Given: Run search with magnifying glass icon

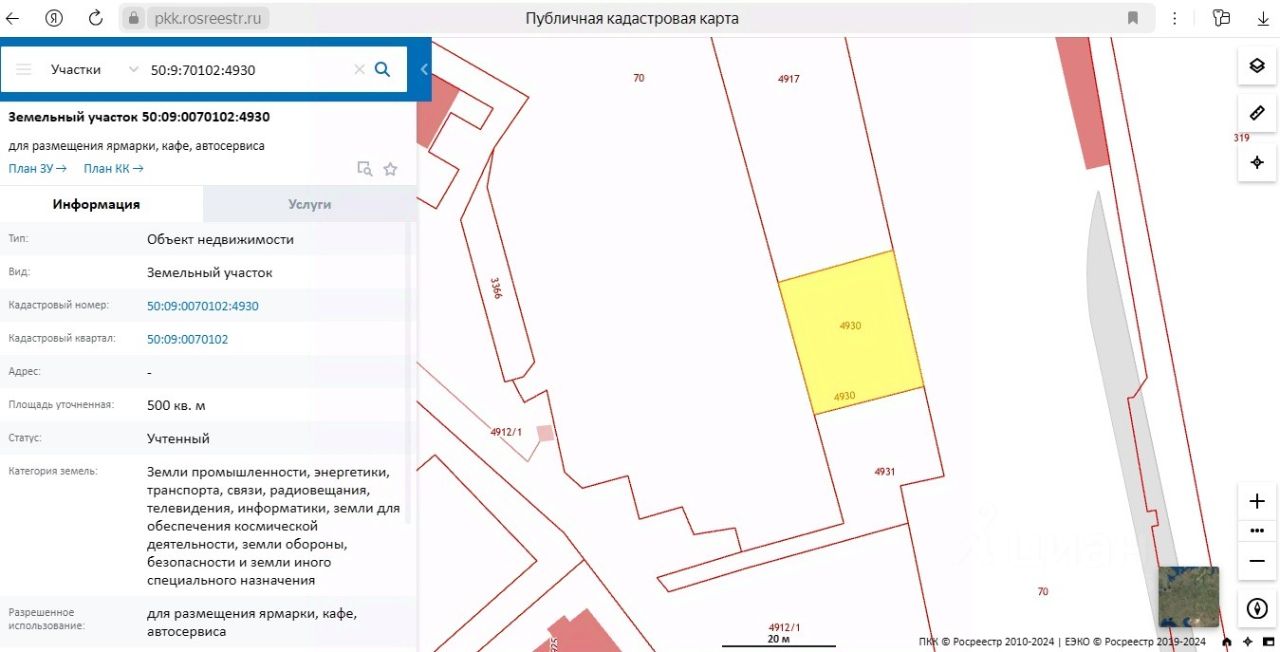Looking at the screenshot, I should [382, 69].
